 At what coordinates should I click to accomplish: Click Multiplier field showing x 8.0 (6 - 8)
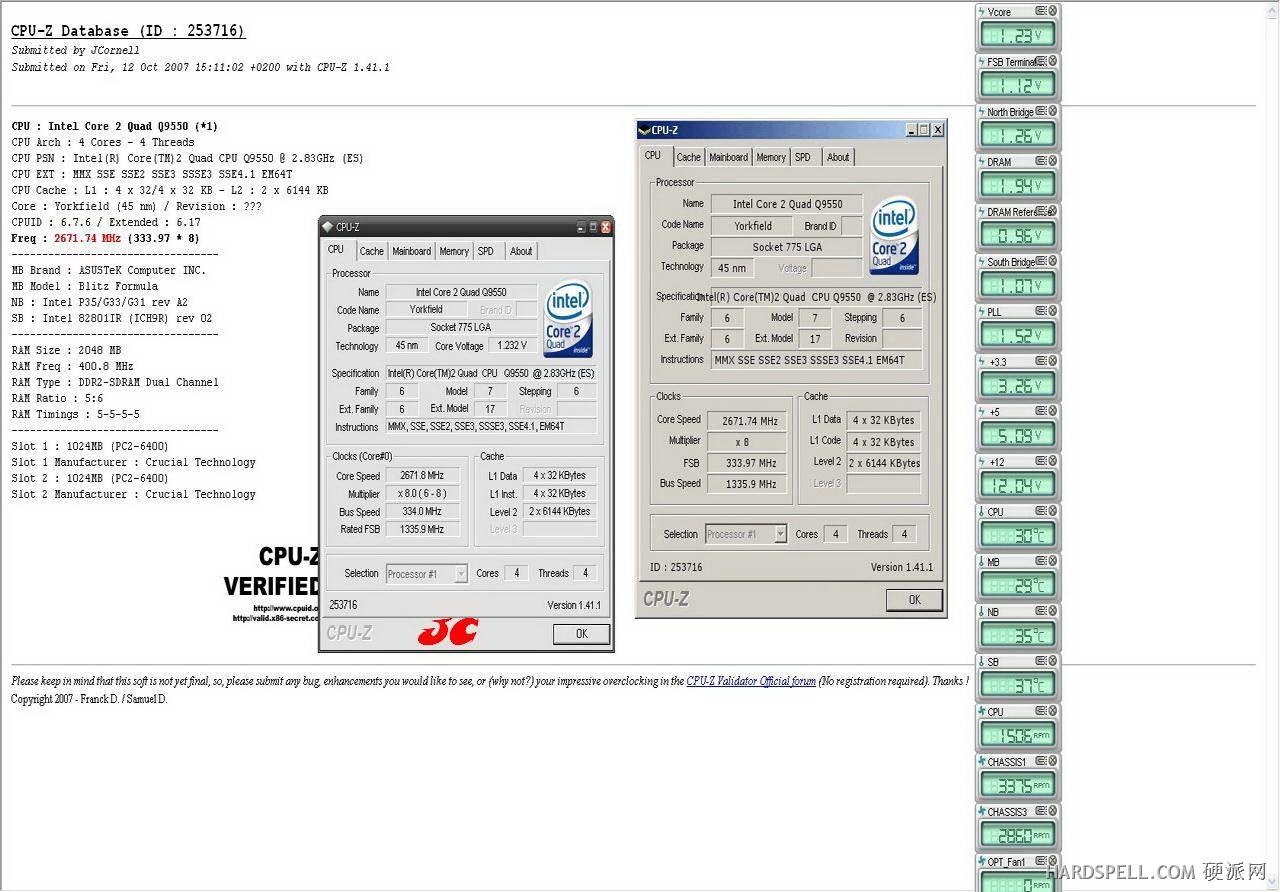coord(422,494)
